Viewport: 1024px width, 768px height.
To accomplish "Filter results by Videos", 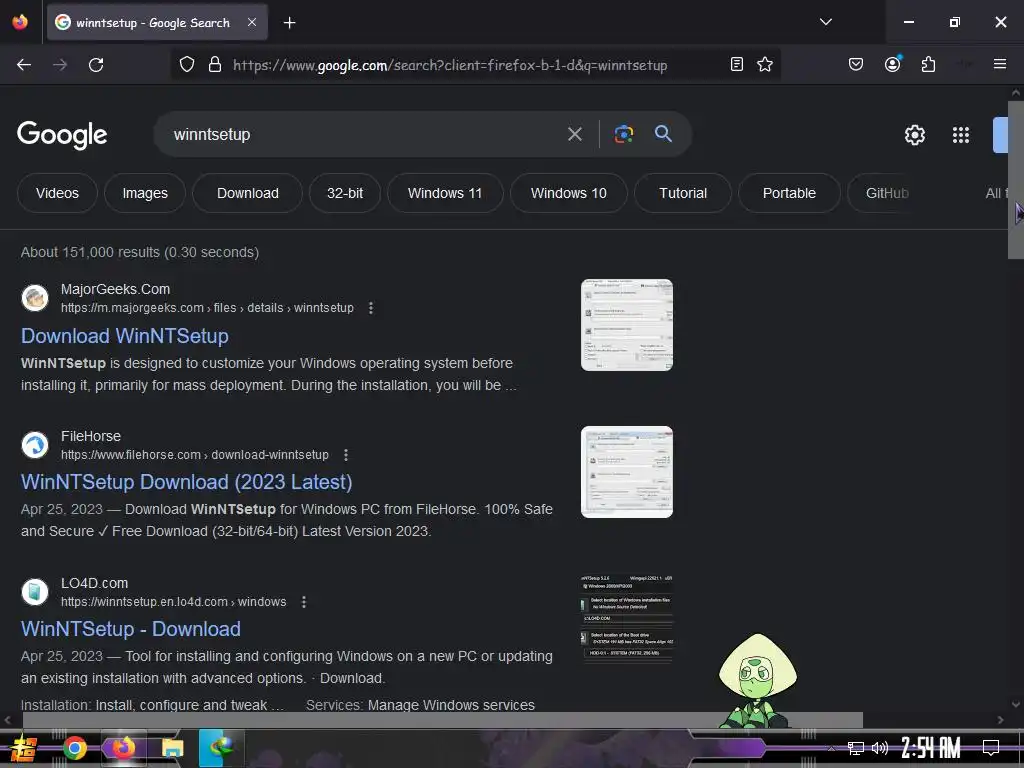I will pyautogui.click(x=57, y=193).
